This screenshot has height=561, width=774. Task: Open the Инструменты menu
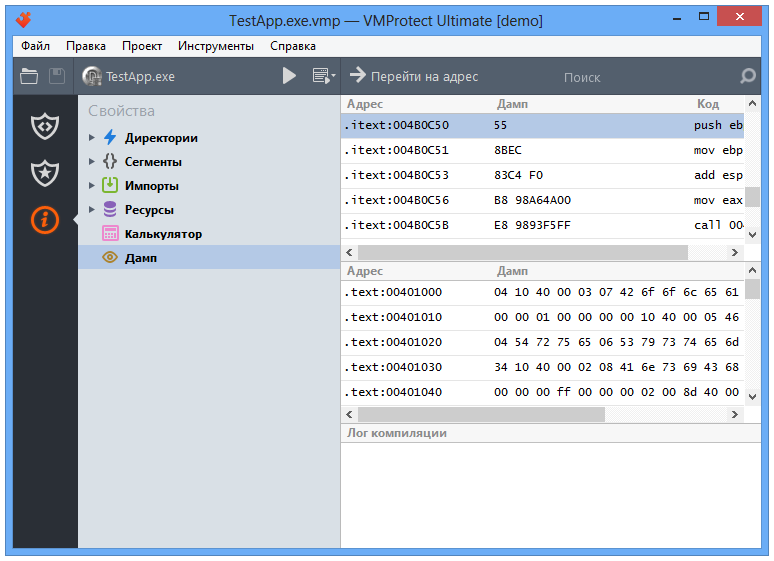pos(216,46)
